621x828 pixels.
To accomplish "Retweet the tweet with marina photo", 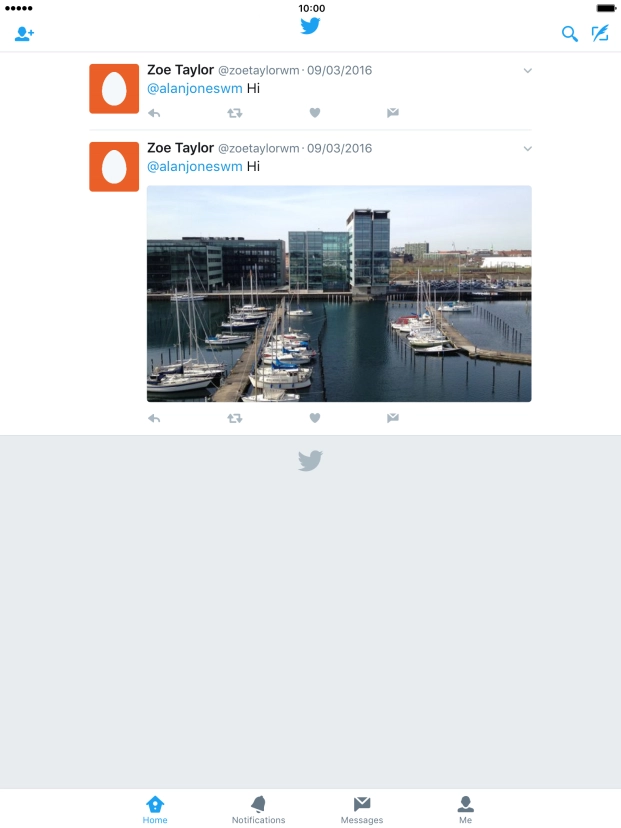I will [234, 419].
